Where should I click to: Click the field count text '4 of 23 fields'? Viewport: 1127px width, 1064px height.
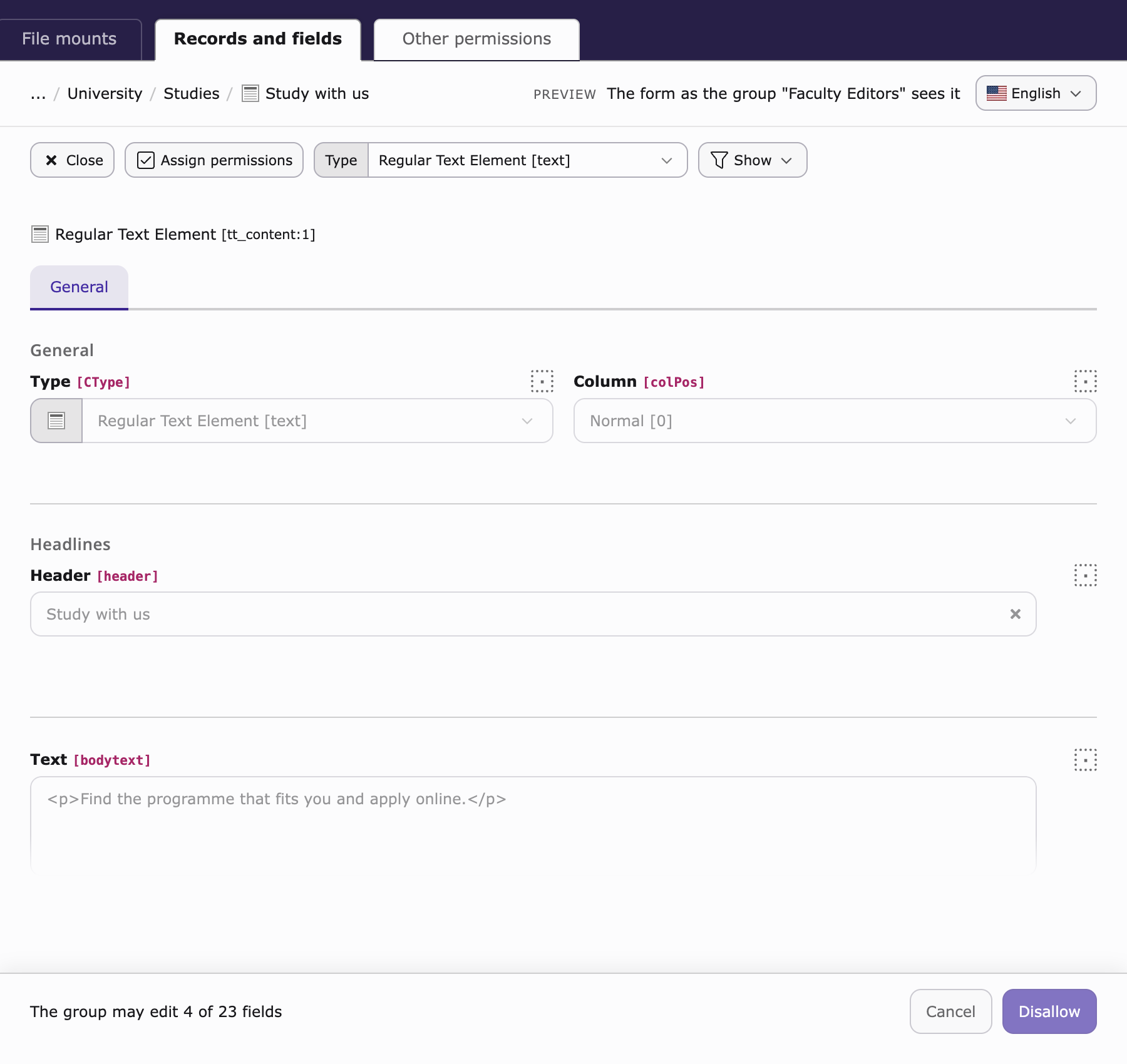pyautogui.click(x=233, y=1011)
